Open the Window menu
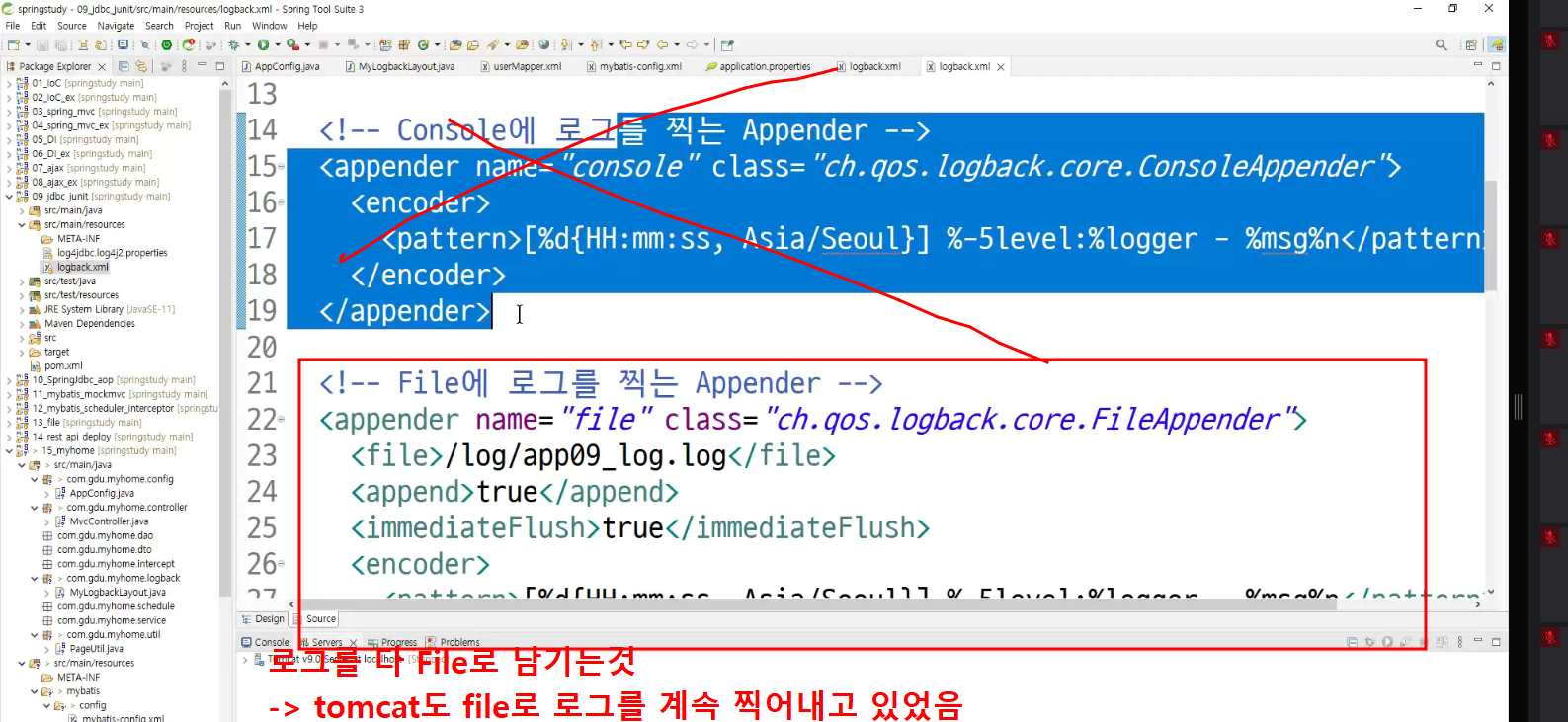Screen dimensions: 1568x722 point(270,26)
